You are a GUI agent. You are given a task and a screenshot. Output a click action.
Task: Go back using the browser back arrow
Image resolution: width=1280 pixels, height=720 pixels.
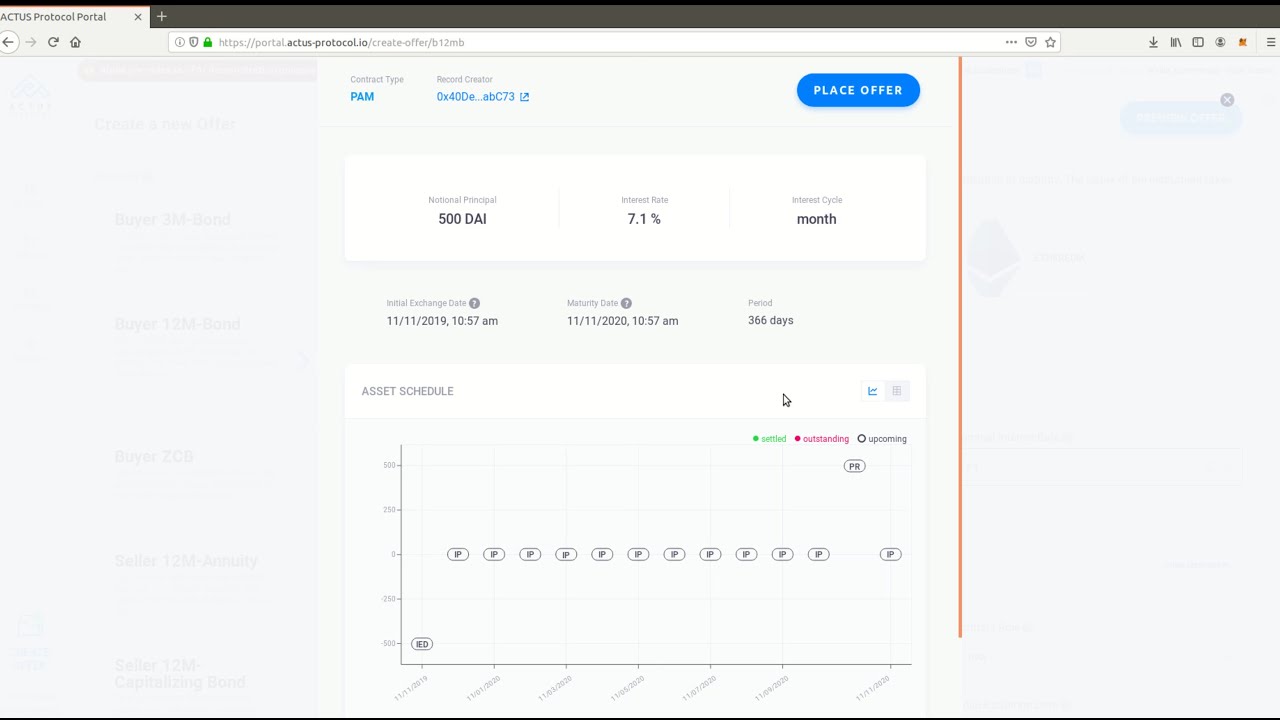(x=8, y=42)
